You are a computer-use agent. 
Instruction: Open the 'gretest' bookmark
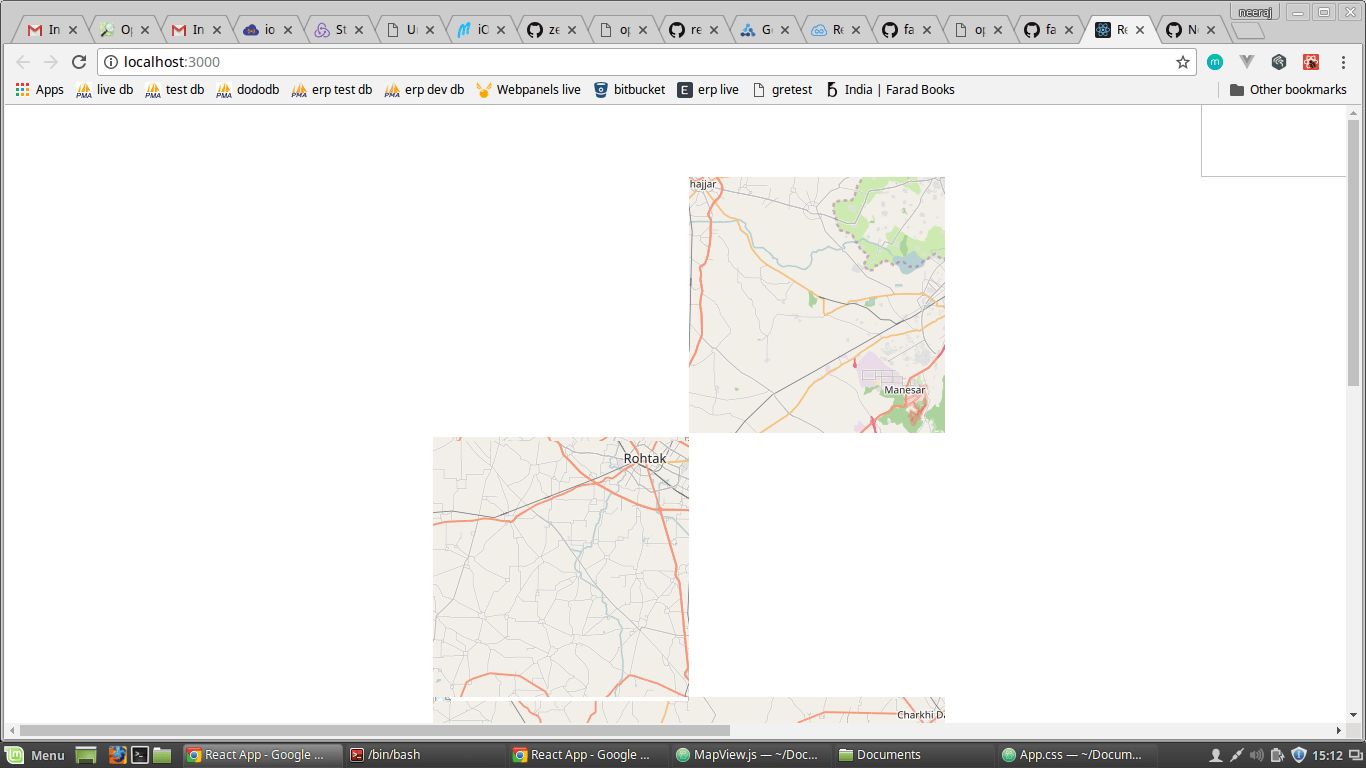coord(782,90)
